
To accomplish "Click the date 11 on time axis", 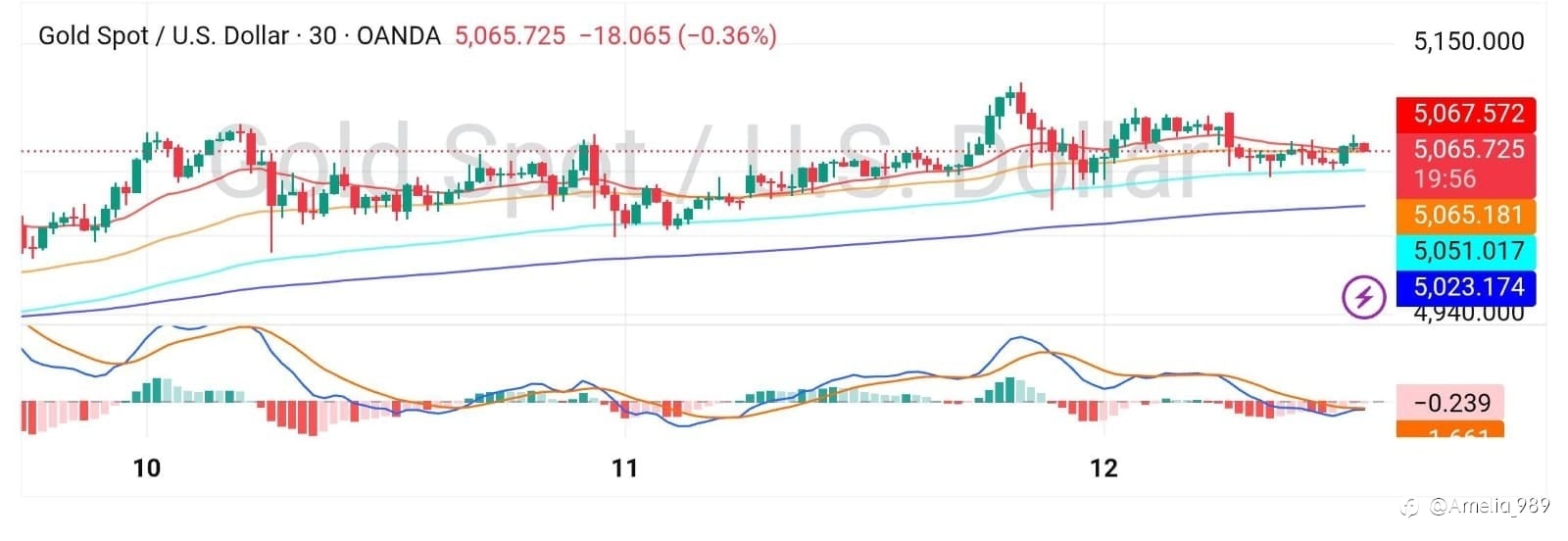I will (624, 468).
